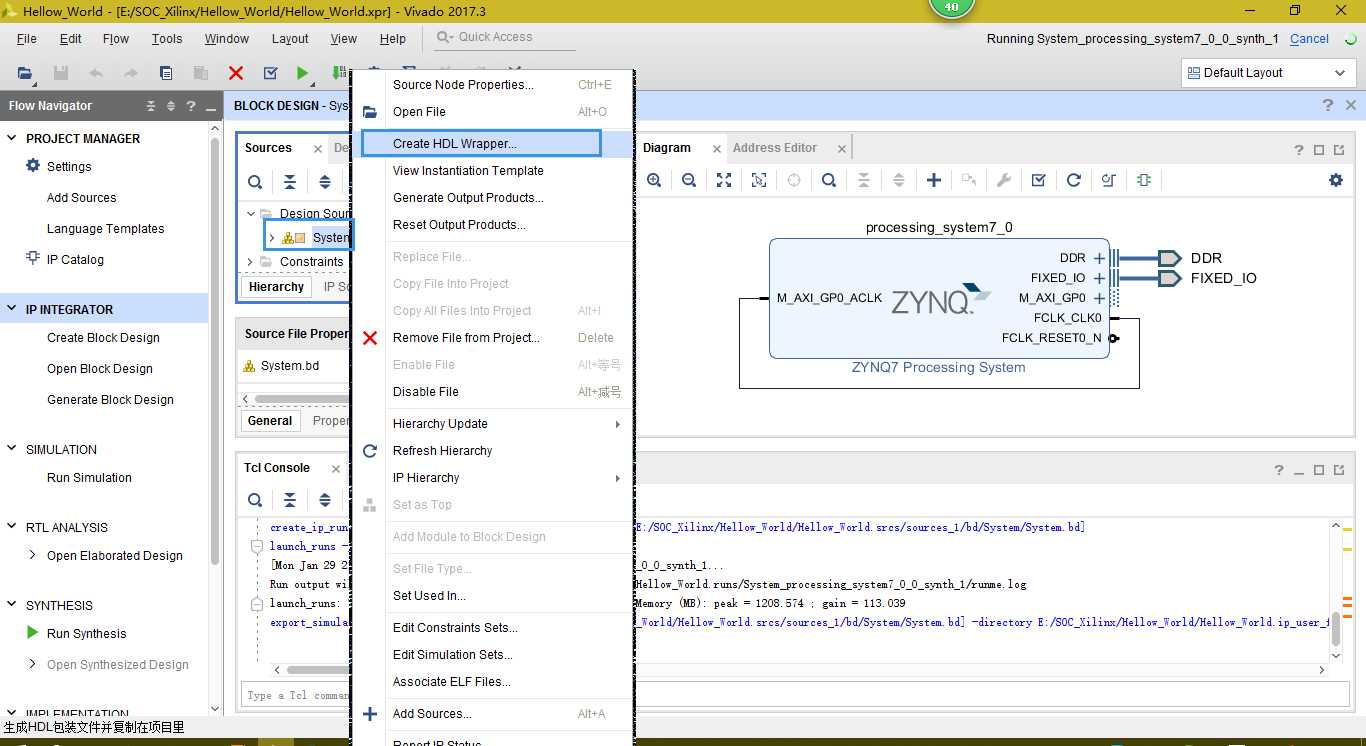The height and width of the screenshot is (746, 1366).
Task: Click Create Block Design
Action: [x=103, y=338]
